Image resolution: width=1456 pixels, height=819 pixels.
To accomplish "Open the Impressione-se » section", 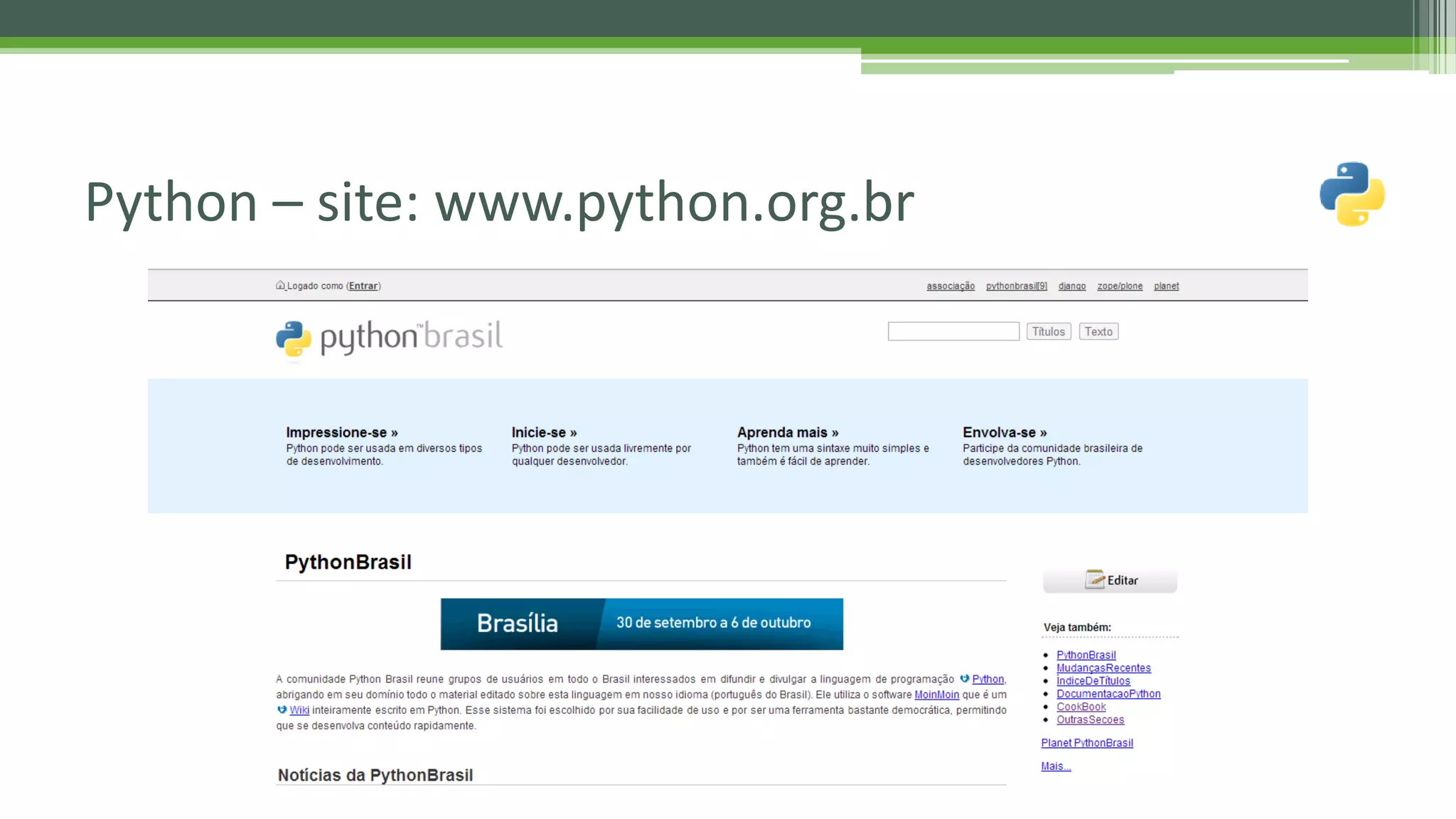I will [342, 432].
